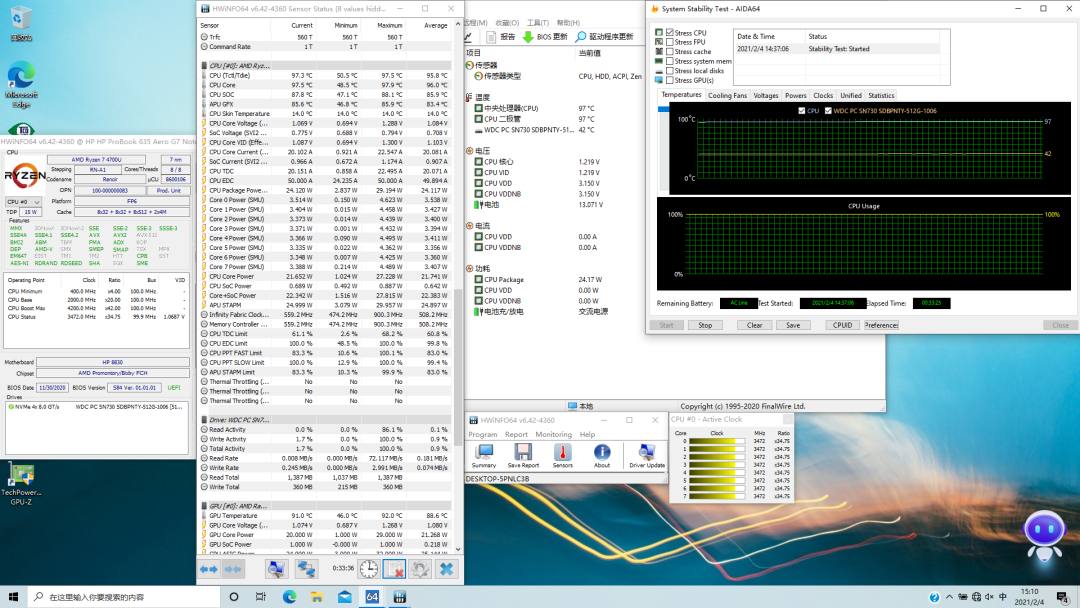Click the clock icon in sensor toolbar
Screen dimensions: 1080x608
pos(369,568)
